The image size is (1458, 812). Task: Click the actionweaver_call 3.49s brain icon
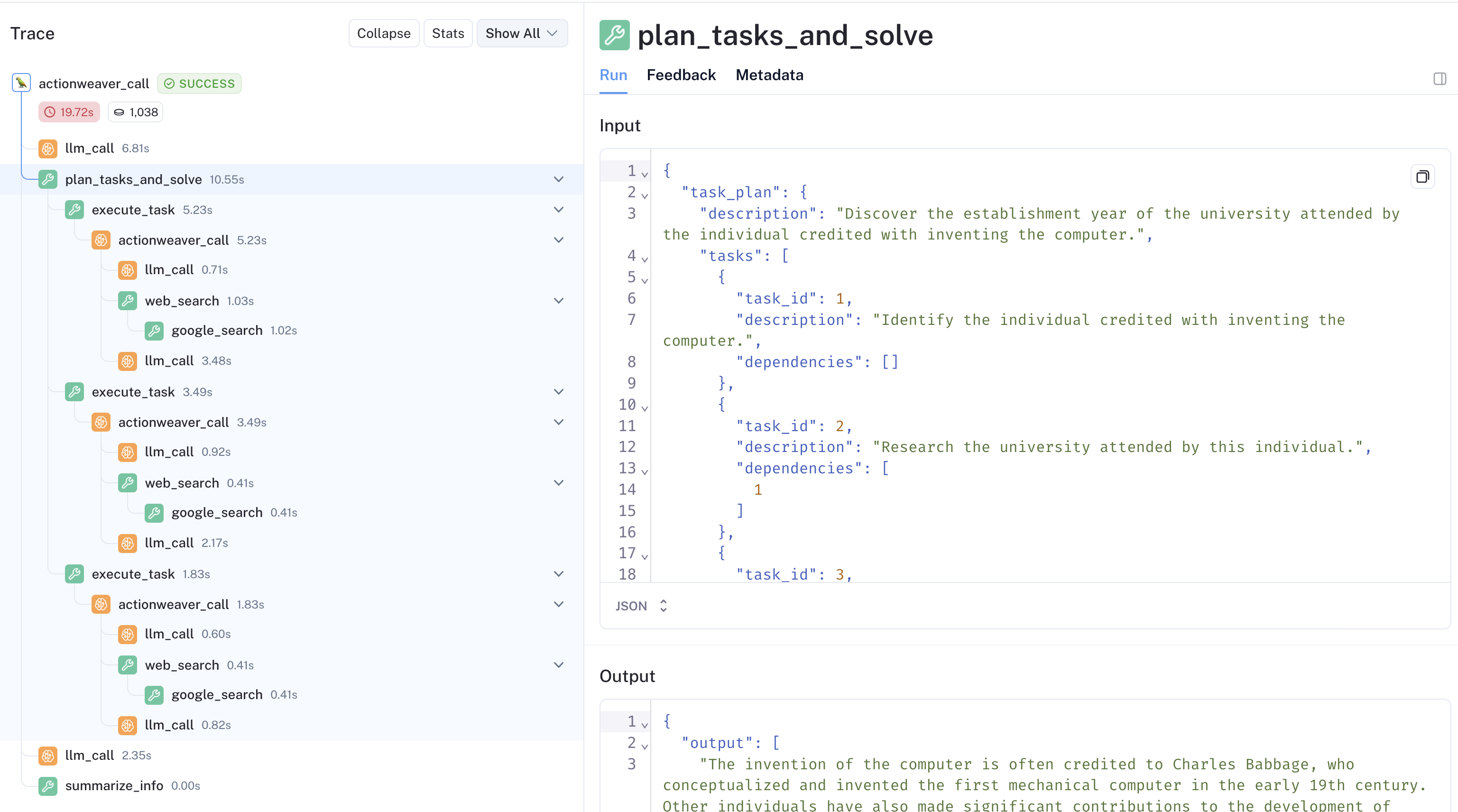101,422
